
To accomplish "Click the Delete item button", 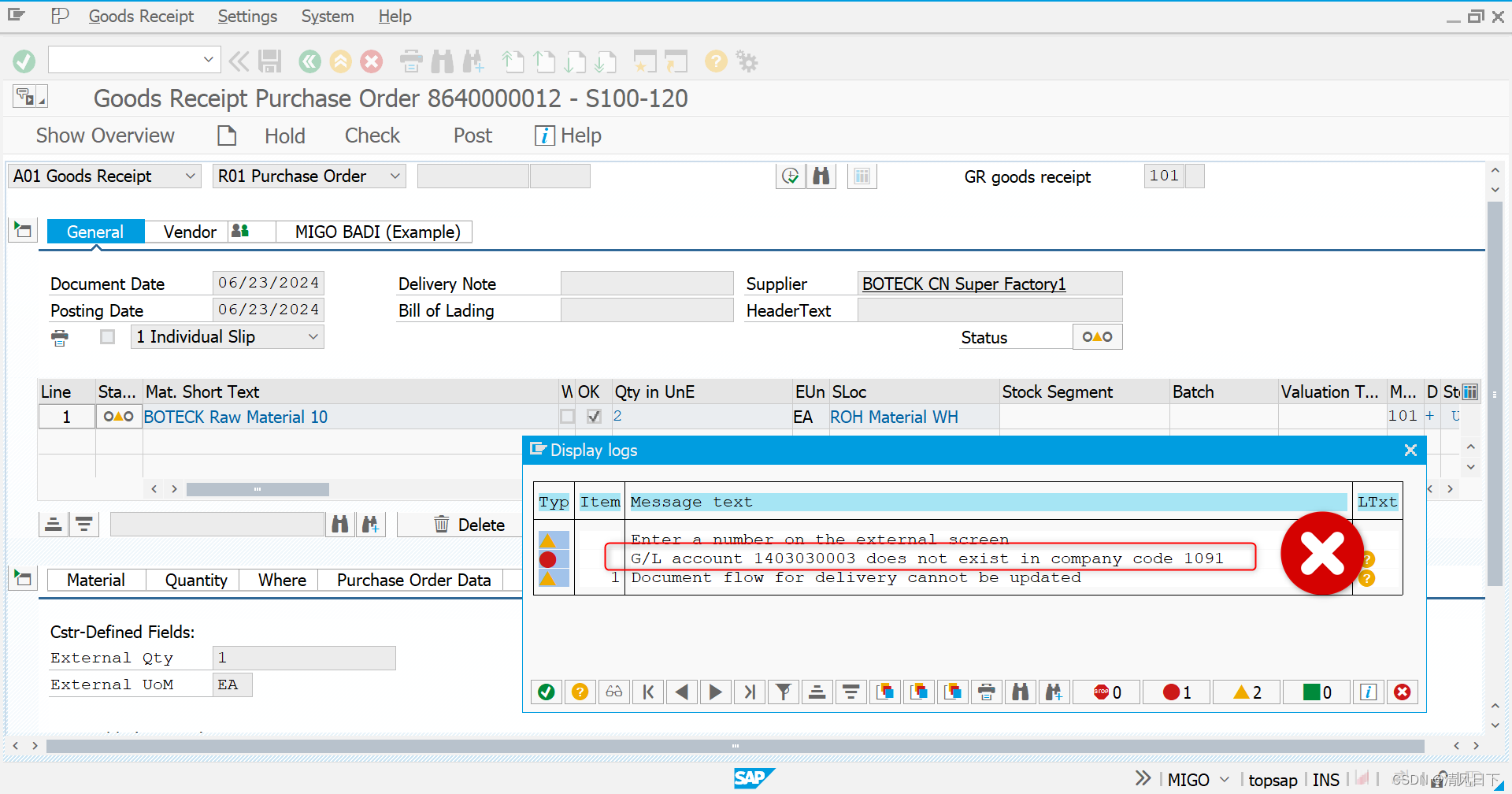I will pos(469,525).
